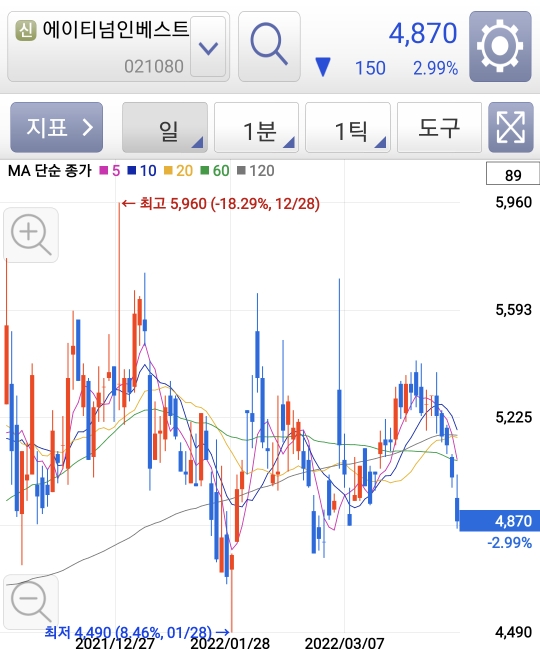Open the 1분 minute interval dropdown

click(x=257, y=127)
